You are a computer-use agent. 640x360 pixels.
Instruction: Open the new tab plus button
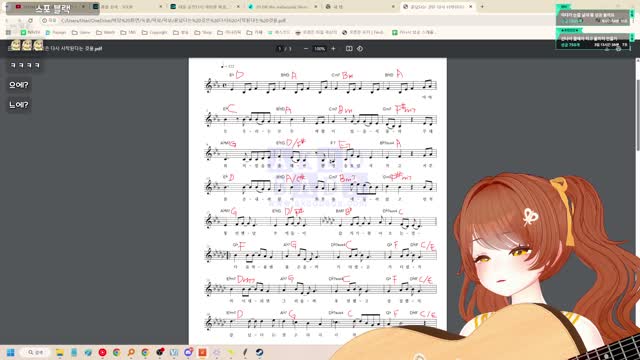click(482, 7)
